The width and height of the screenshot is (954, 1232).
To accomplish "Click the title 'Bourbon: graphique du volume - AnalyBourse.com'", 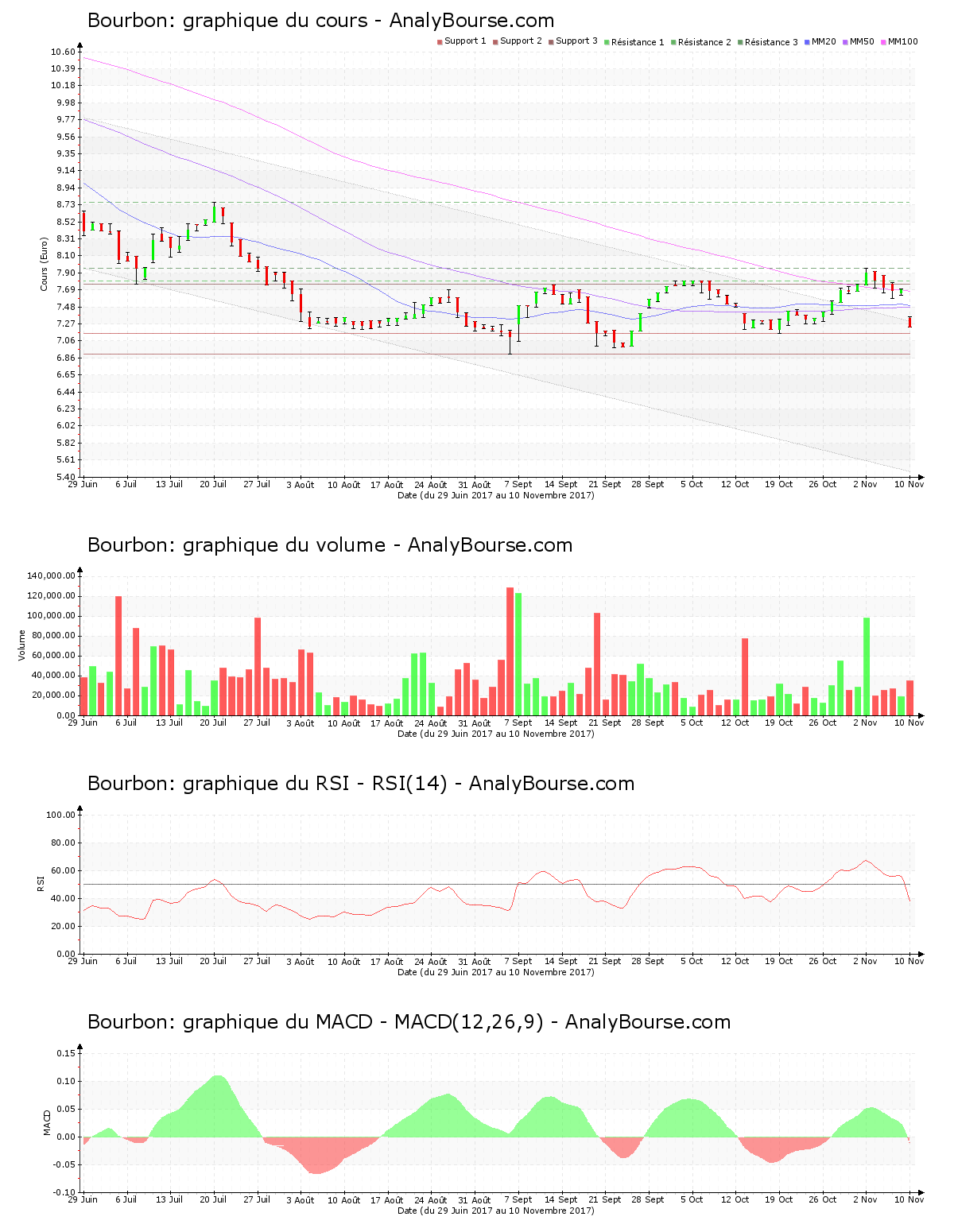I will point(330,545).
